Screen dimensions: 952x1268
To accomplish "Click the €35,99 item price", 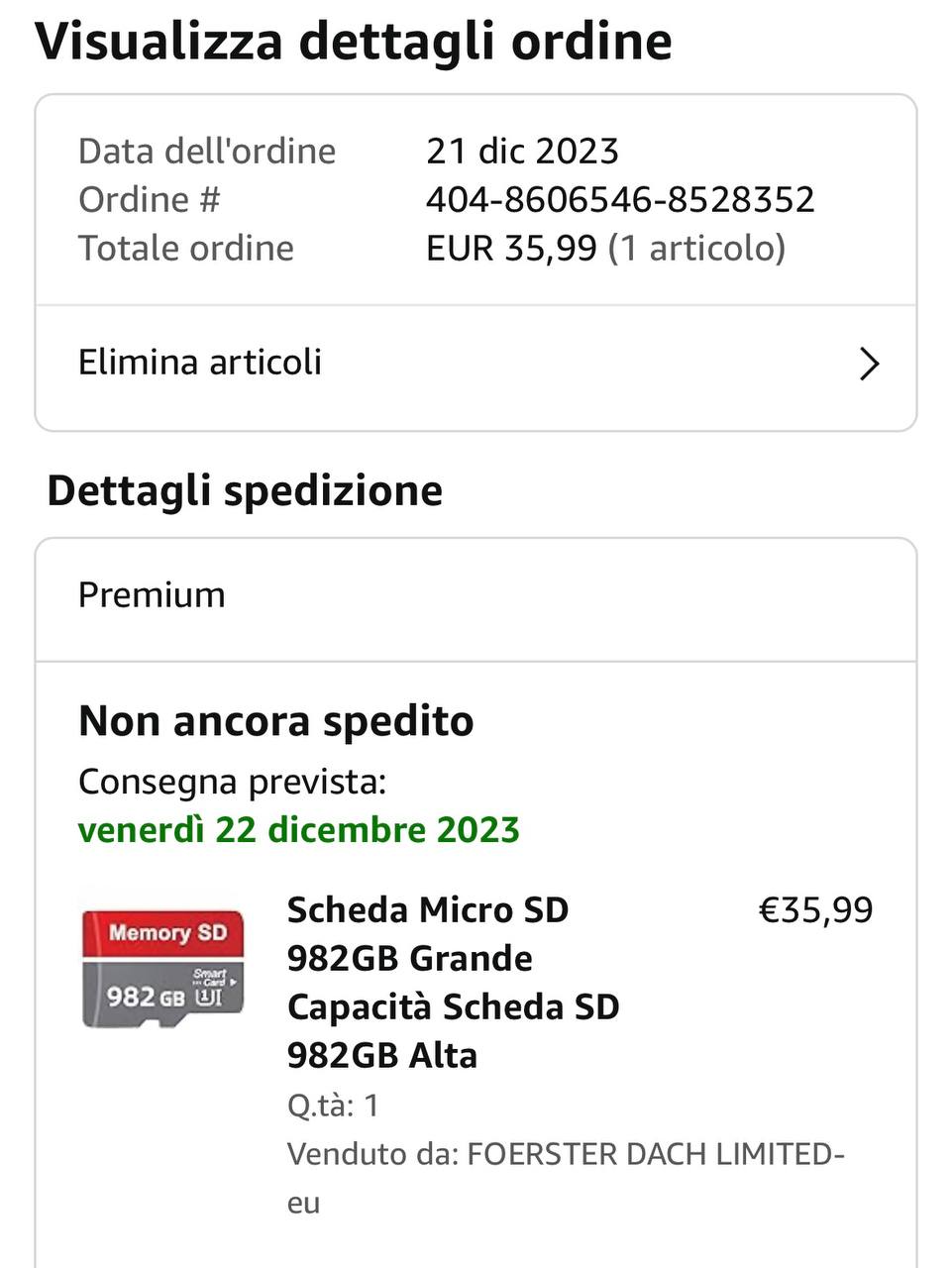I will [815, 909].
